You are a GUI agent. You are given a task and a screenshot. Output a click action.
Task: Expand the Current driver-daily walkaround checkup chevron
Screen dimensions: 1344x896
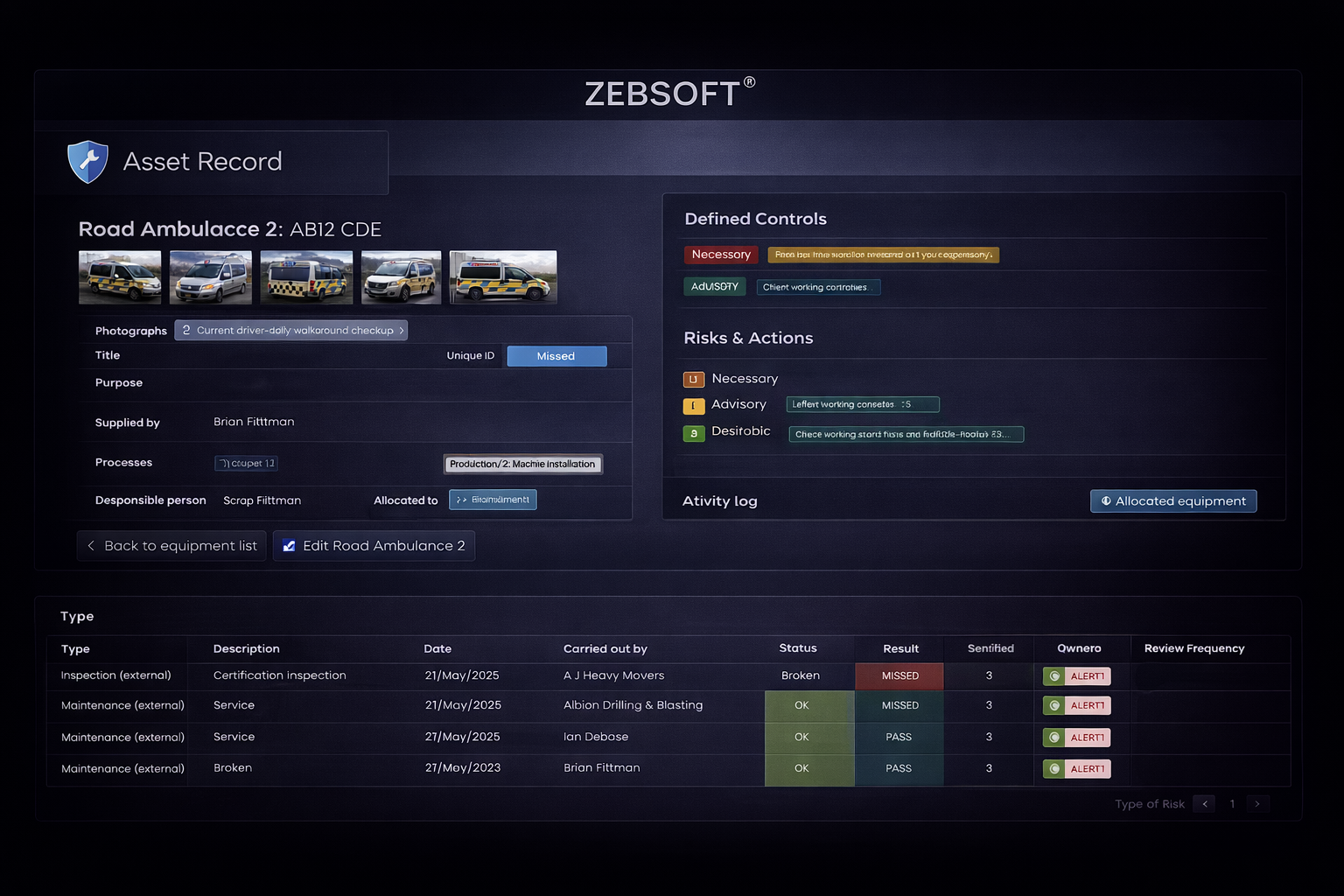click(402, 331)
